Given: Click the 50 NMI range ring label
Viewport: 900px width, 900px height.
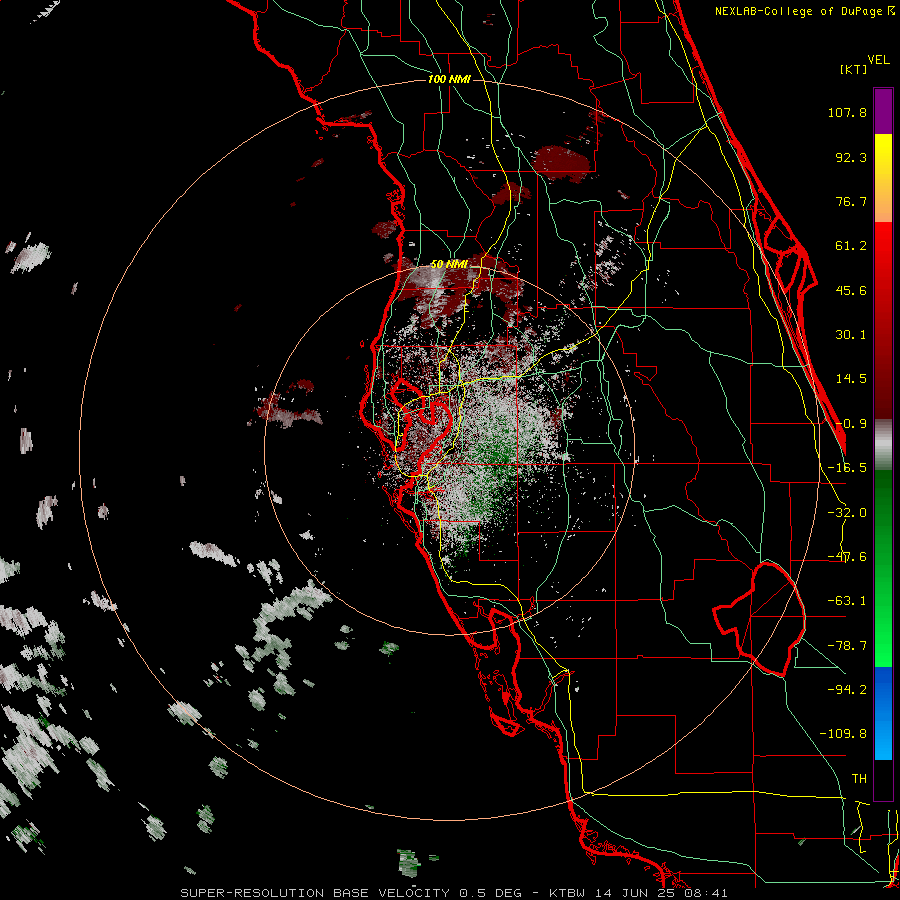Looking at the screenshot, I should tap(449, 265).
